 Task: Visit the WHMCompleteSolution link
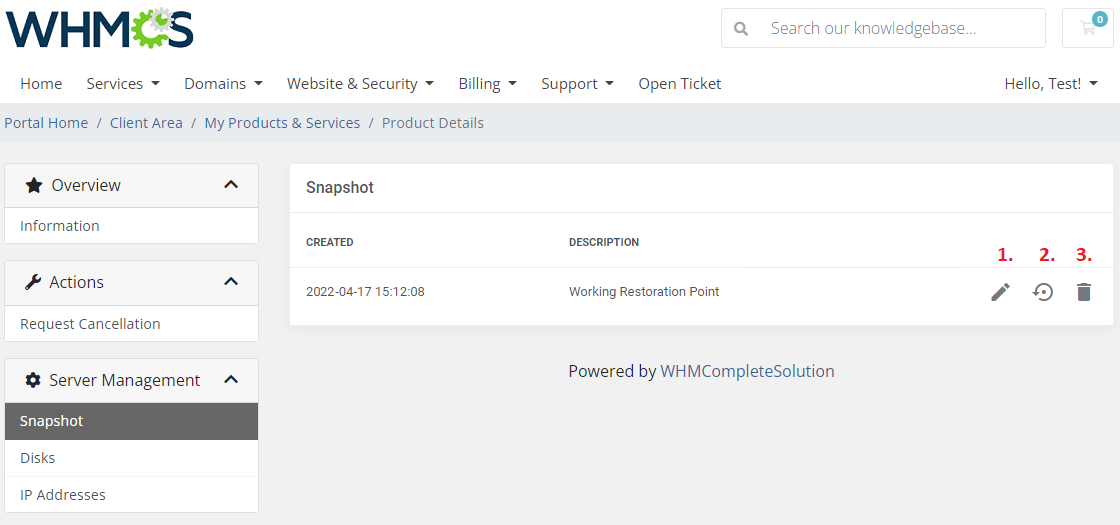point(747,371)
